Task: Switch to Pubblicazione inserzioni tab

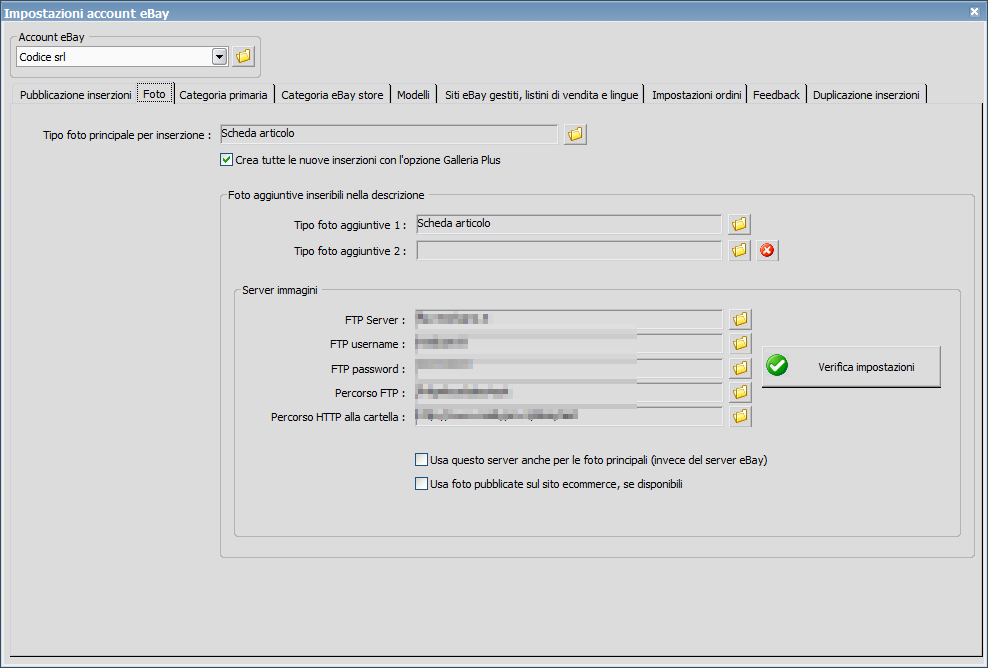Action: [76, 95]
